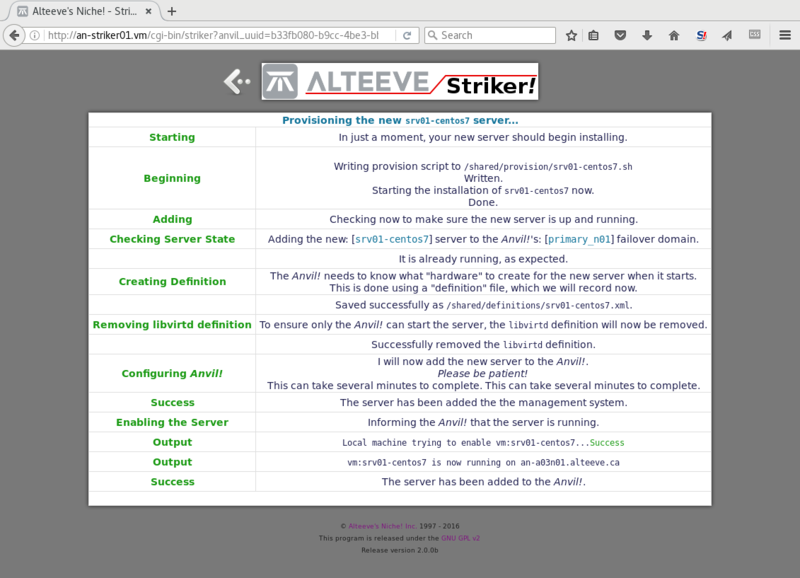This screenshot has height=578, width=800.
Task: Click 'Please be patient!' text
Action: pyautogui.click(x=483, y=373)
